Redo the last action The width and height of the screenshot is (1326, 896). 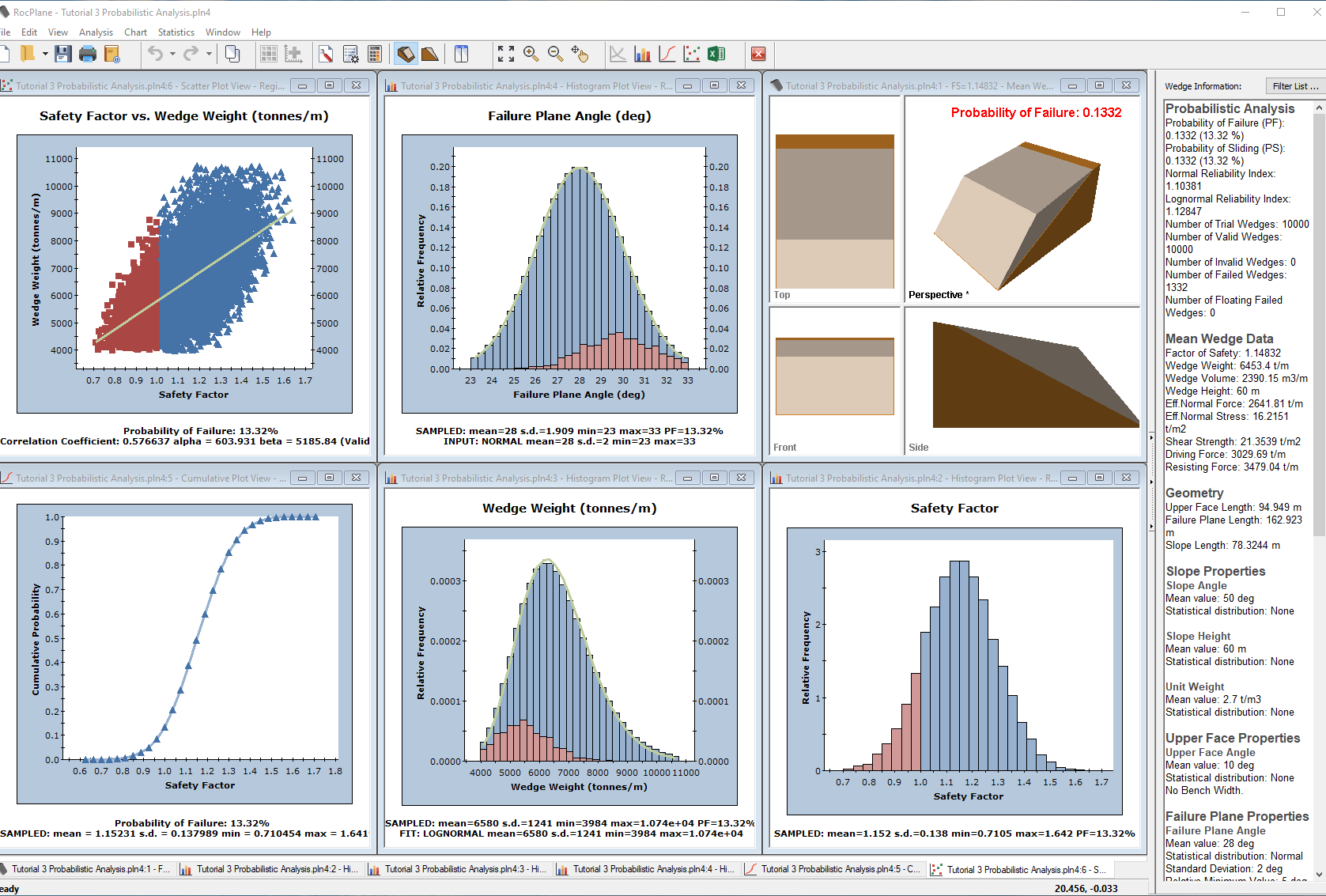click(x=191, y=54)
